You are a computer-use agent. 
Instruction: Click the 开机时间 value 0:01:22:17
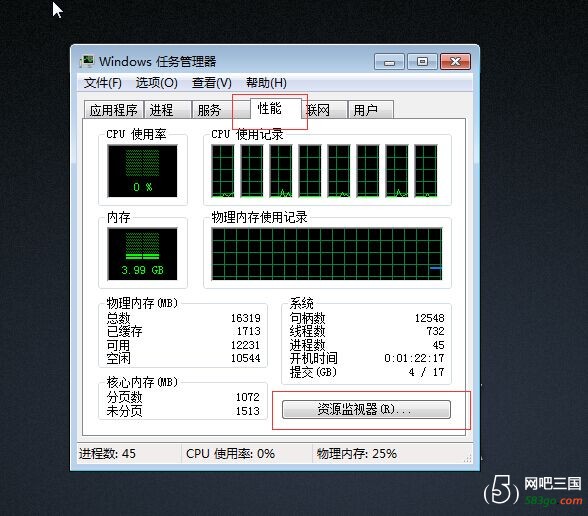click(414, 358)
